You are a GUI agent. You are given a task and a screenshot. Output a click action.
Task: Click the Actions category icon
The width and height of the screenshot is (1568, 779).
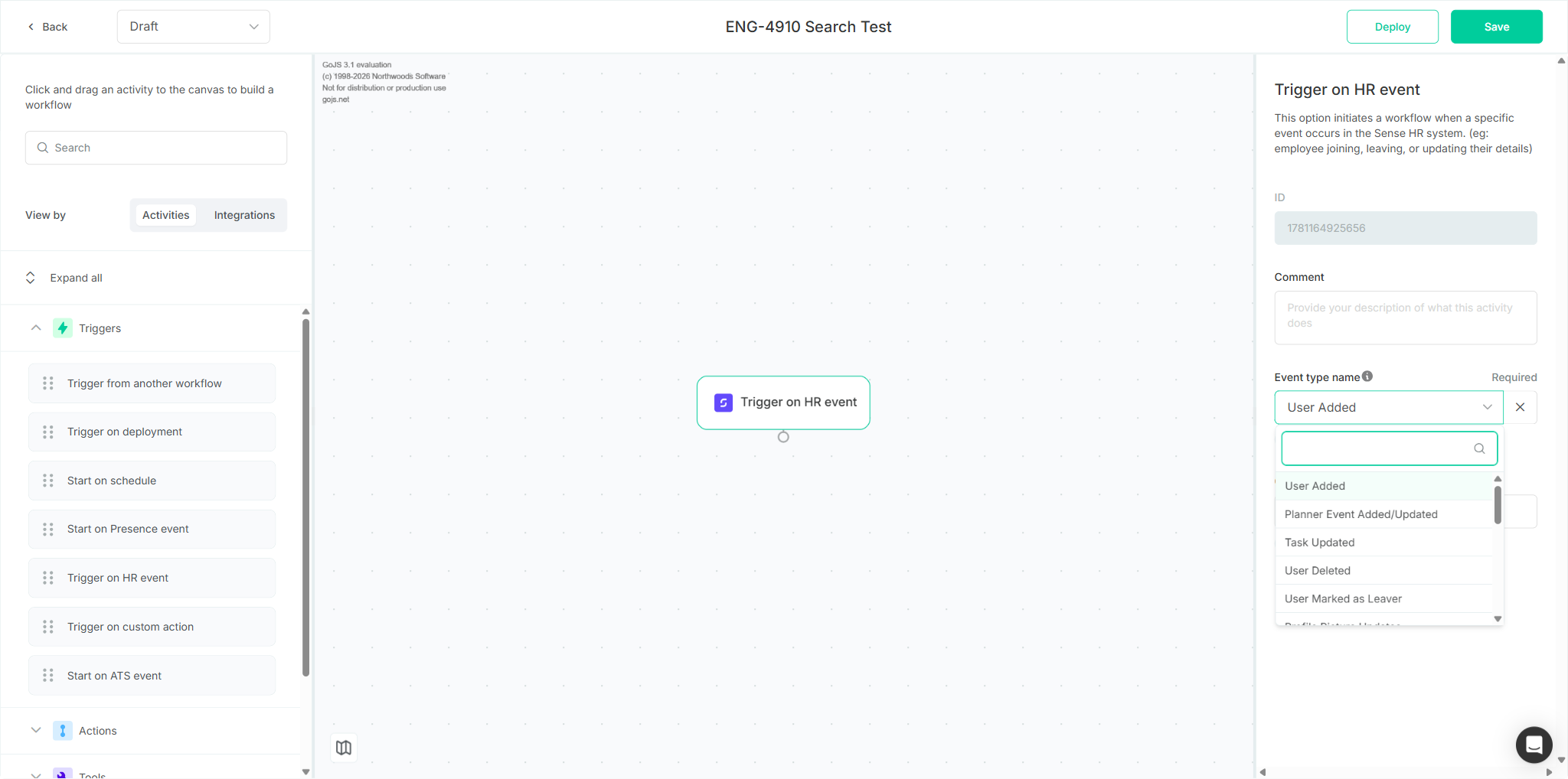pos(63,731)
